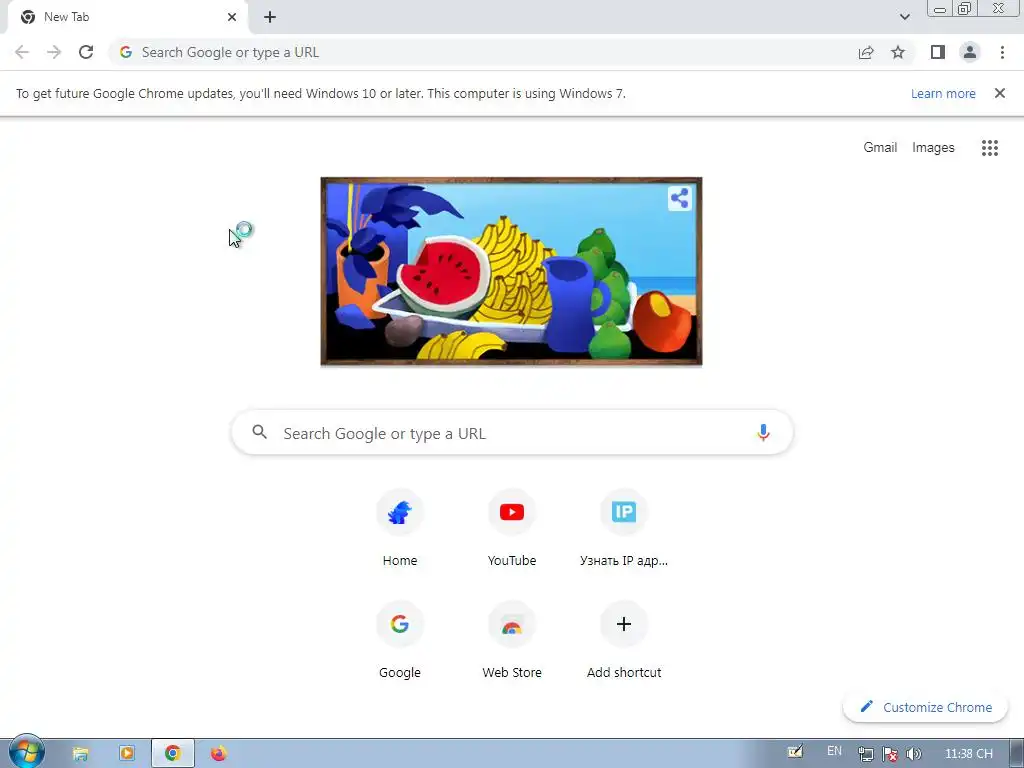Dismiss the Windows 7 update infobar
This screenshot has width=1024, height=768.
point(999,93)
